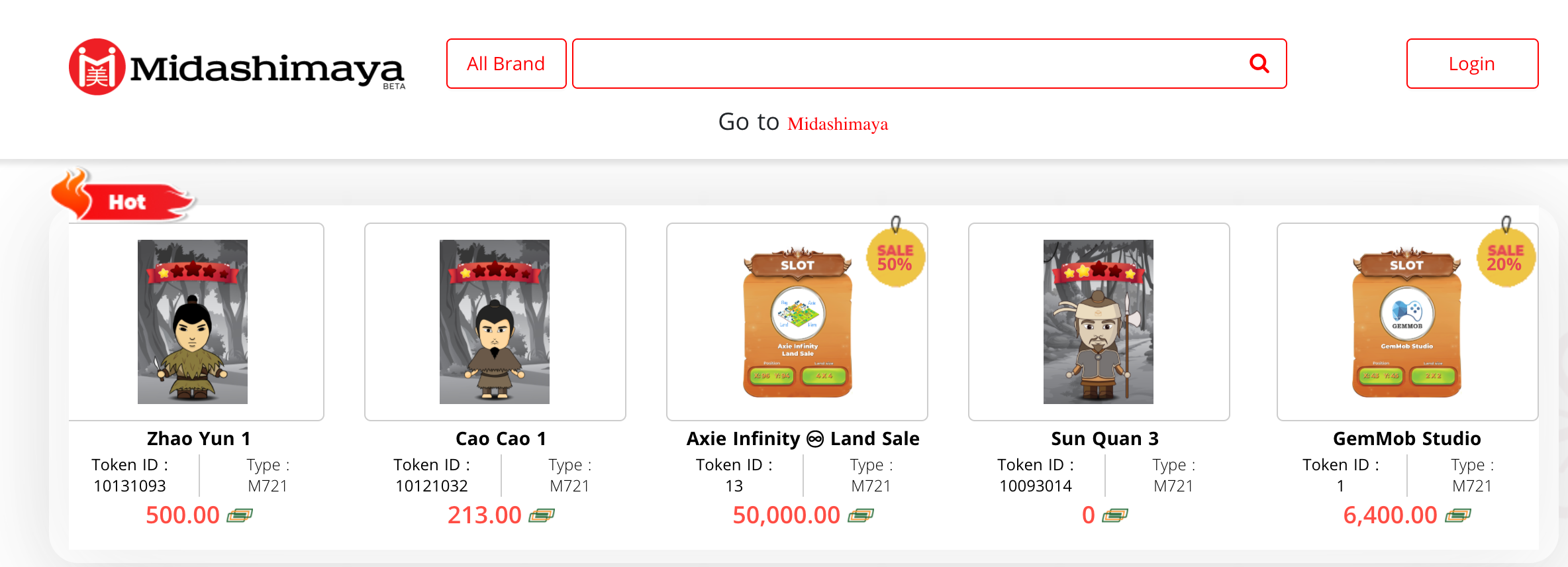Open the Axie Infinity slot card image
Screen dimensions: 1568x567
click(x=797, y=323)
